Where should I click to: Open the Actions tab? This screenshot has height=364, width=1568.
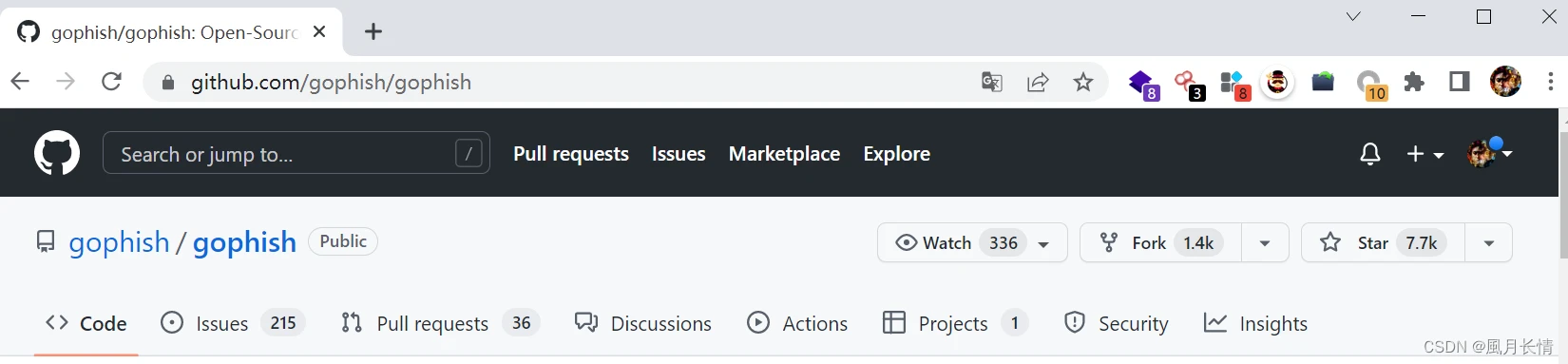tap(797, 323)
